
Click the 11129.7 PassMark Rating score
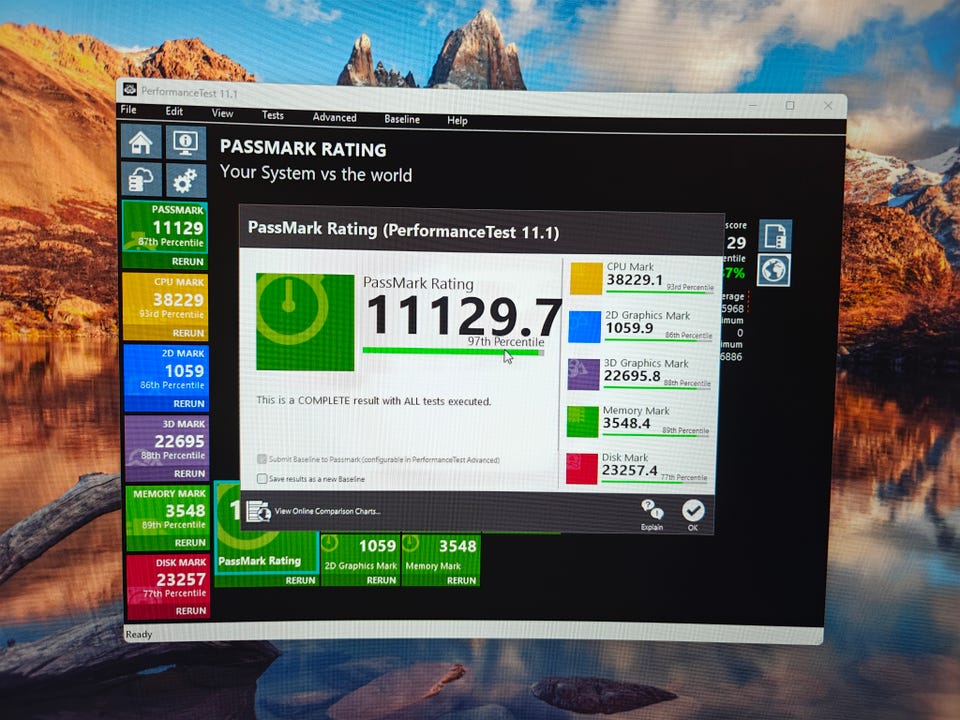coord(463,315)
